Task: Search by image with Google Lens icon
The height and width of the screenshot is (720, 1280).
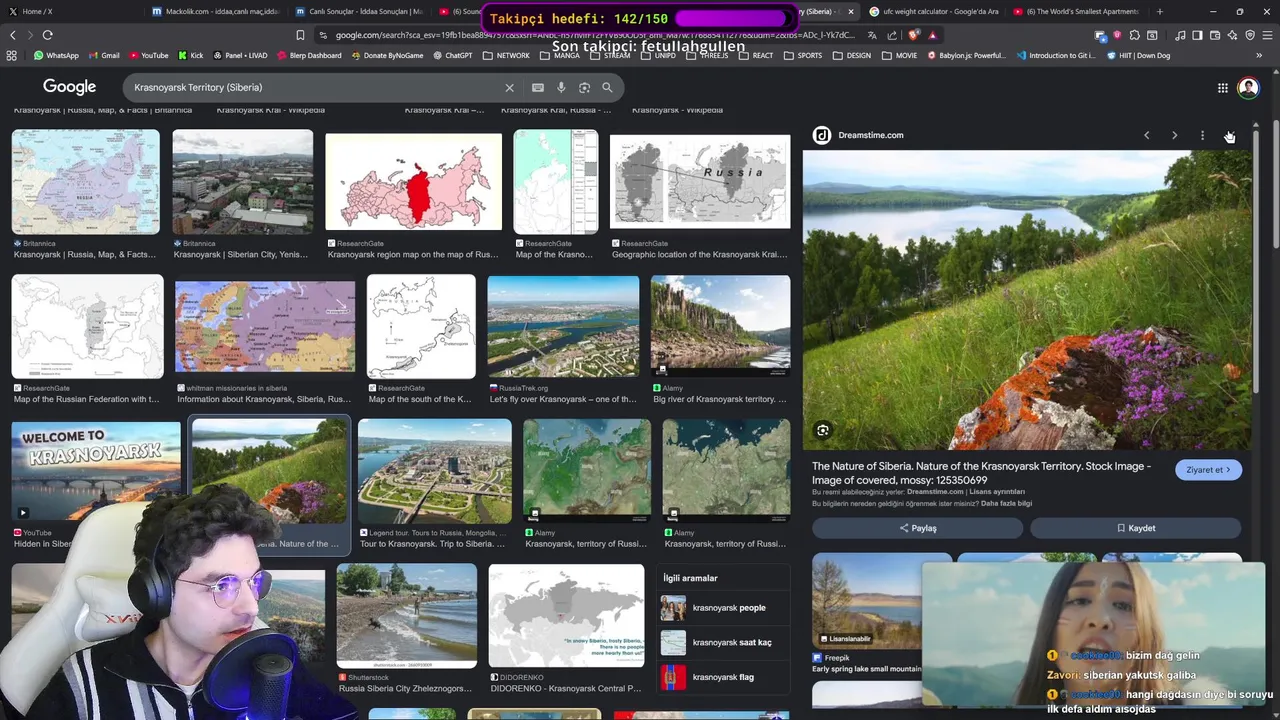Action: [x=584, y=88]
